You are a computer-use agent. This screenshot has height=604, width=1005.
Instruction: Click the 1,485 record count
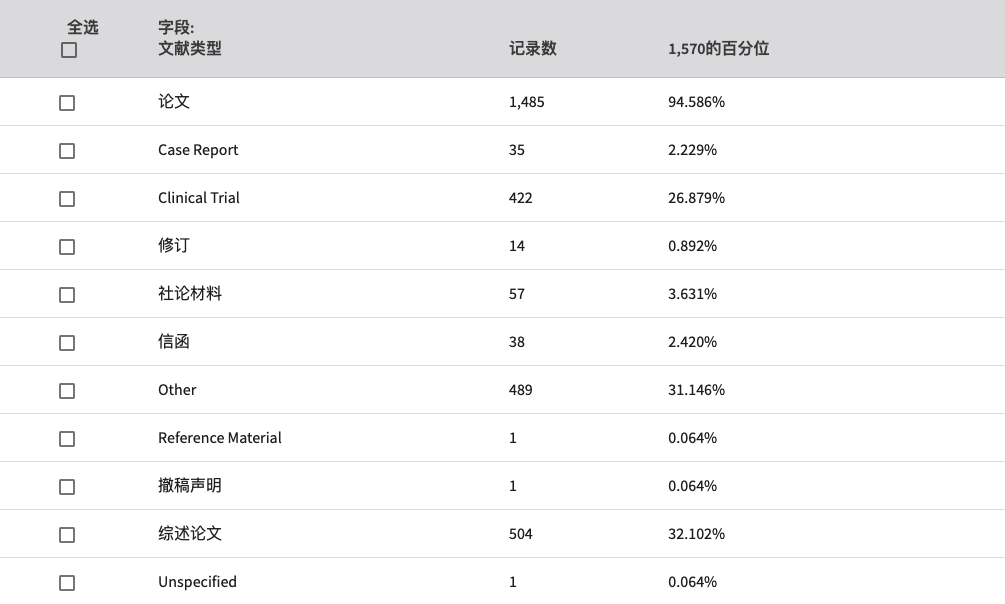[526, 102]
